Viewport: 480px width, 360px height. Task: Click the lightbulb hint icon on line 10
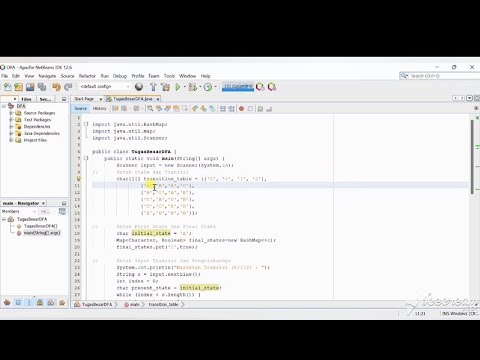click(79, 179)
